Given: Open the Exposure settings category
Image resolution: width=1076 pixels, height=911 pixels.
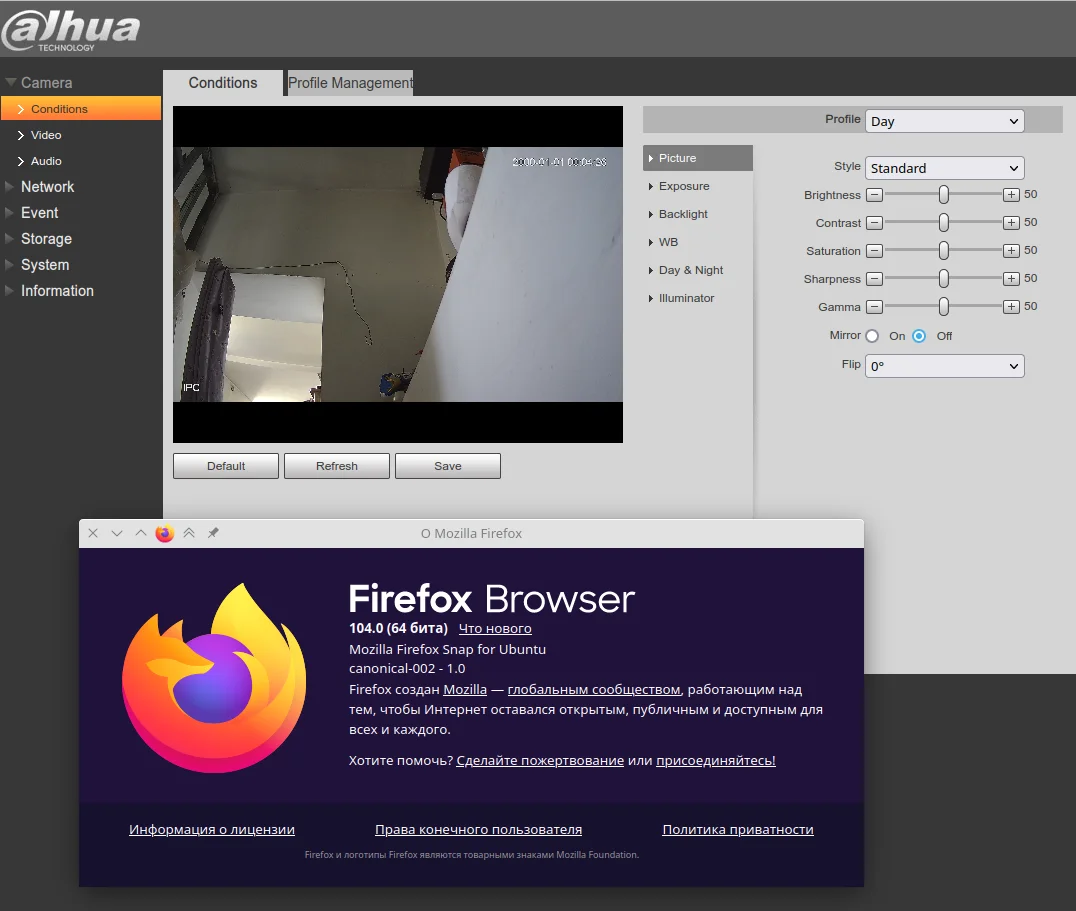Looking at the screenshot, I should click(x=683, y=186).
